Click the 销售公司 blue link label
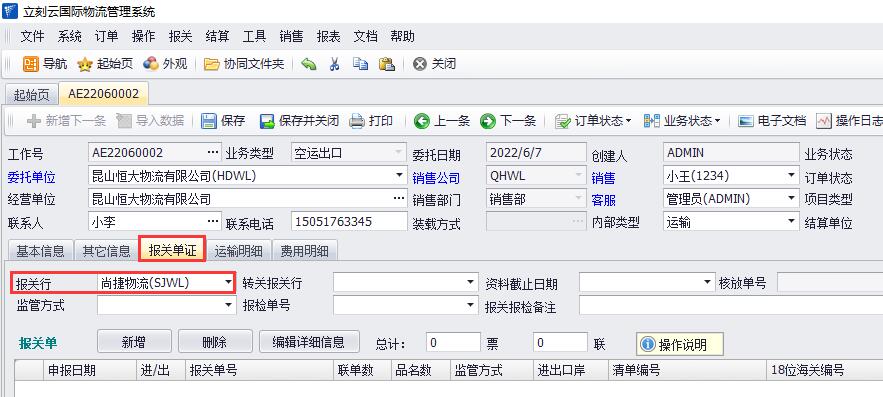This screenshot has height=397, width=883. 436,178
